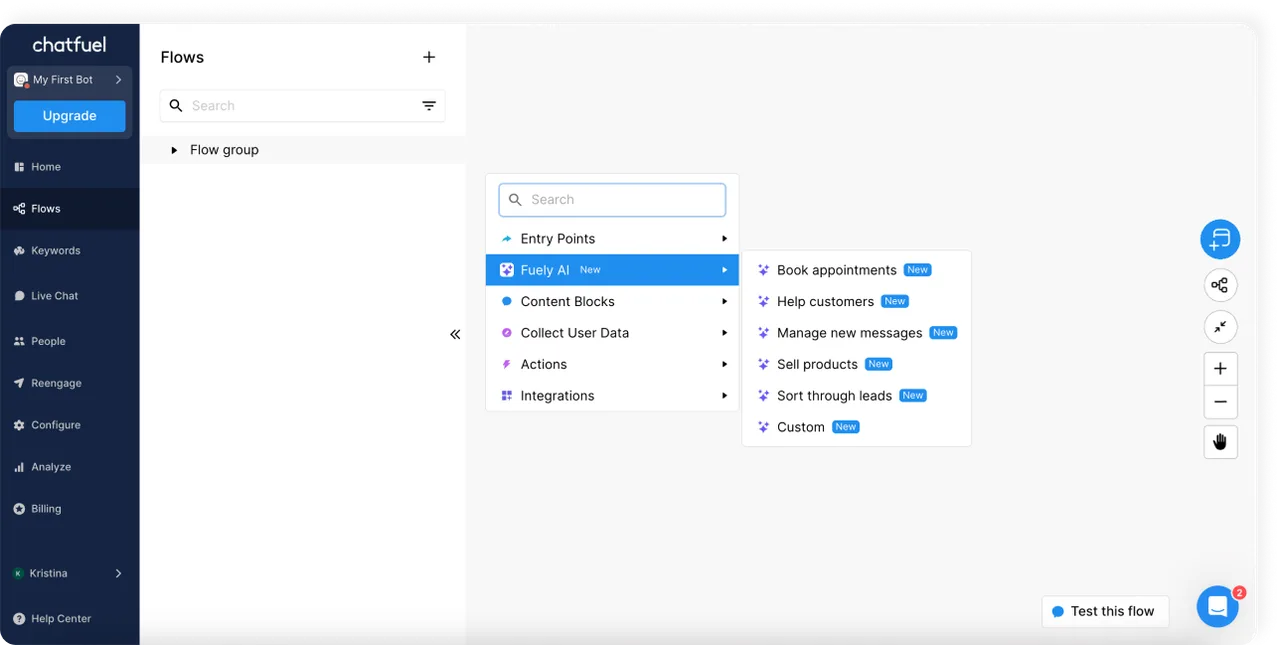
Task: Choose Help customers AI option
Action: pyautogui.click(x=856, y=301)
